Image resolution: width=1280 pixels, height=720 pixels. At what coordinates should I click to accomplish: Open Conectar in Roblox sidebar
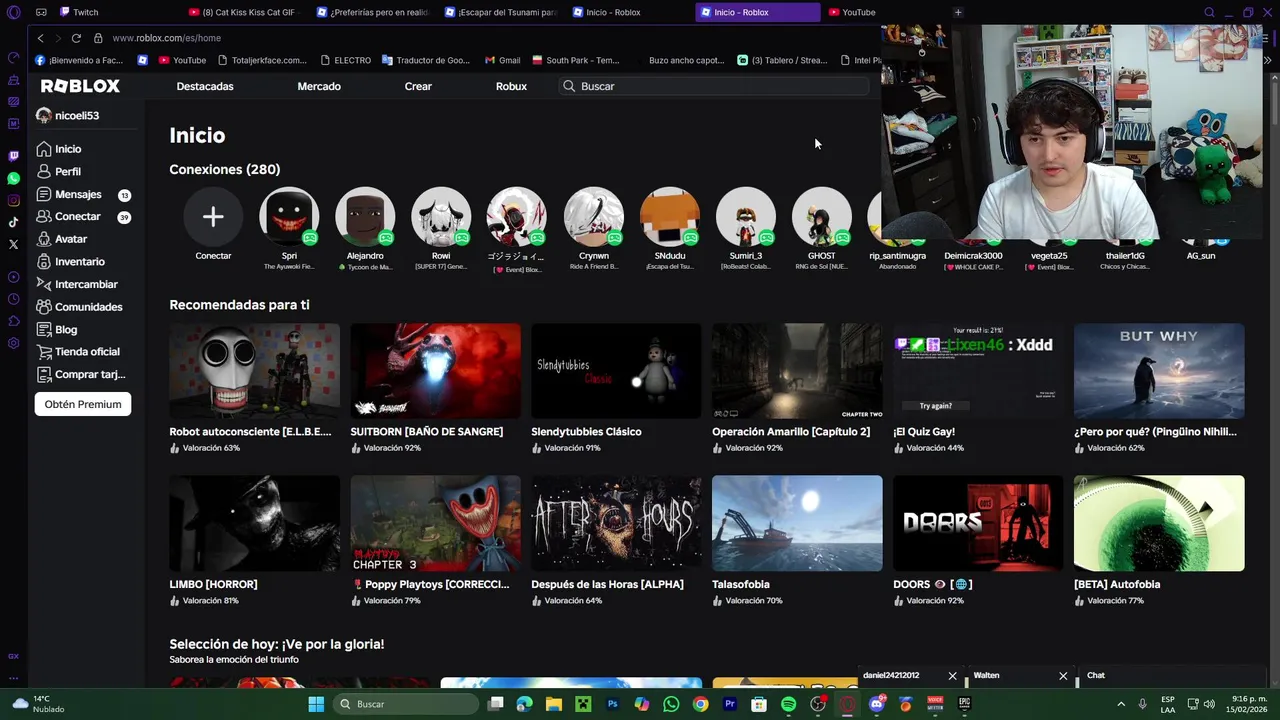pyautogui.click(x=83, y=216)
